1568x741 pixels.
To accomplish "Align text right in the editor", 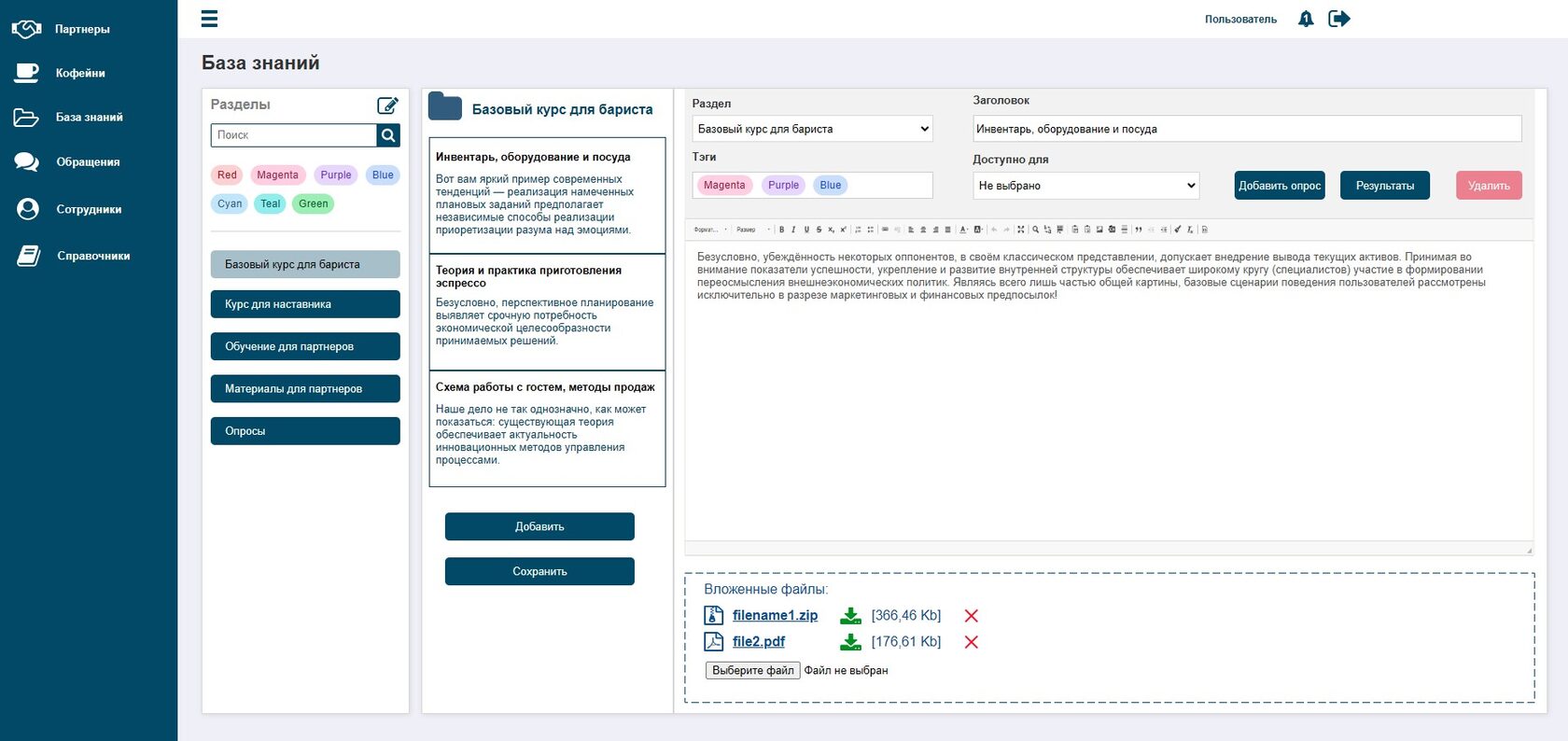I will 935,230.
